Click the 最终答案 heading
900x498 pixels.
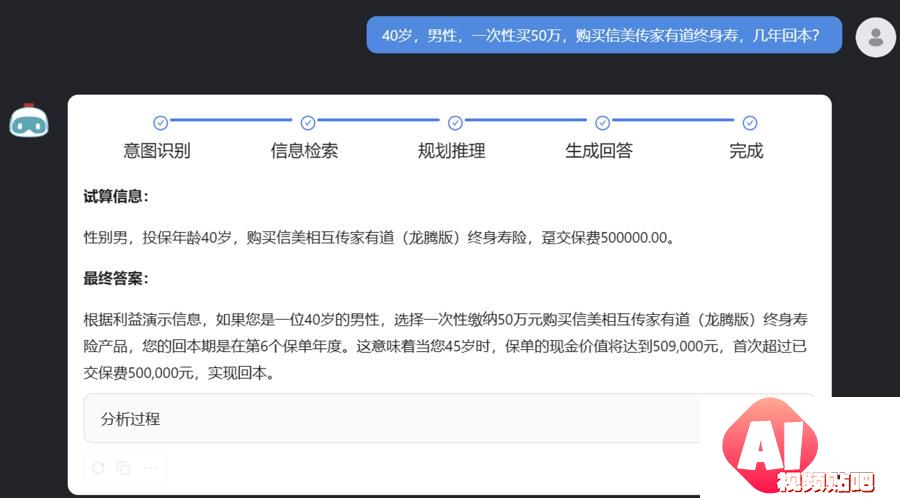pyautogui.click(x=116, y=278)
